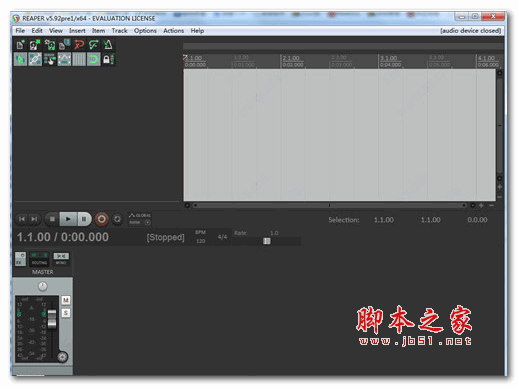Click the New Project toolbar icon
Screen dimensions: 518x387
(x=20, y=45)
